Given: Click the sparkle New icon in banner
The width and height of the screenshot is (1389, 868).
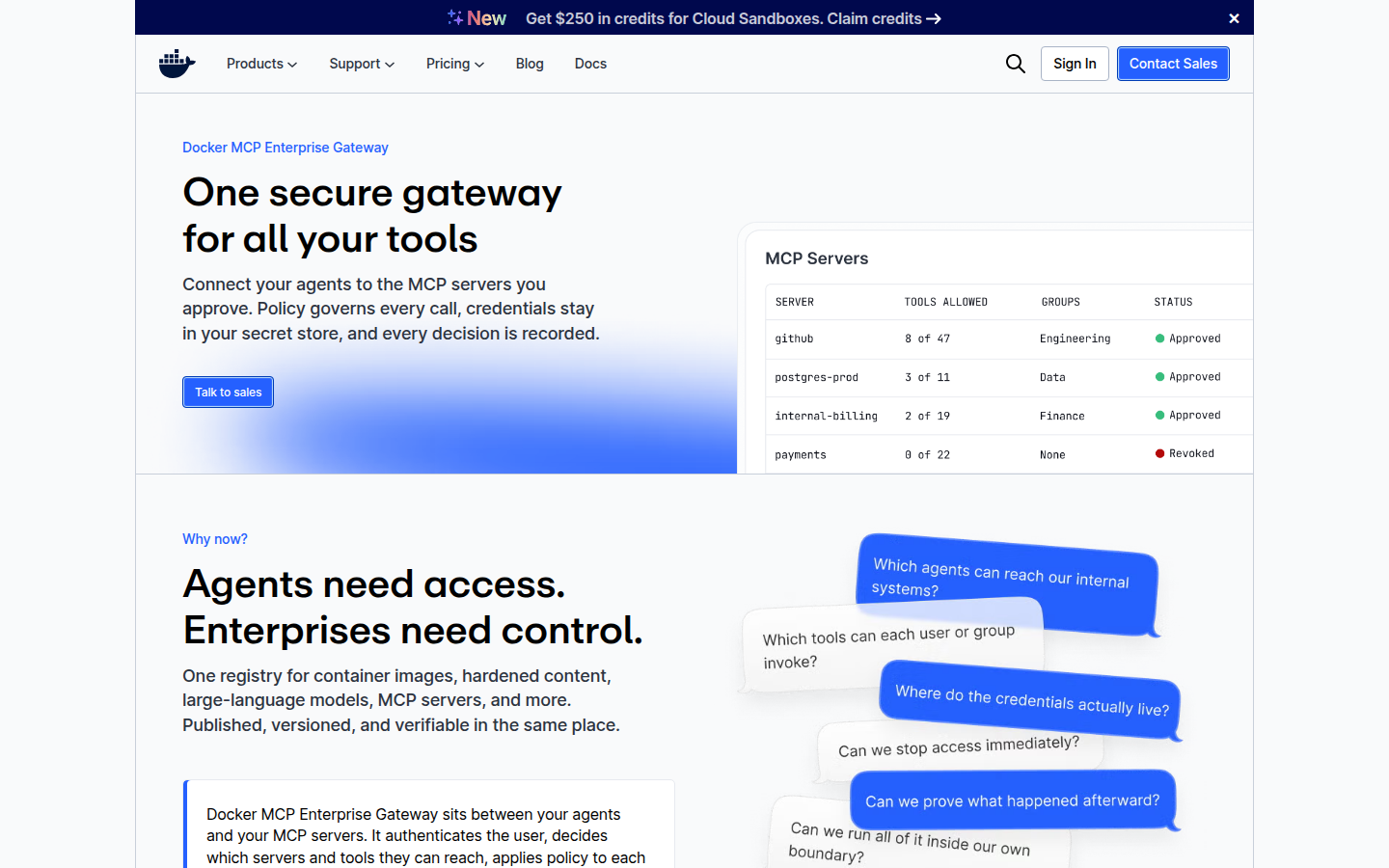Looking at the screenshot, I should pyautogui.click(x=455, y=17).
